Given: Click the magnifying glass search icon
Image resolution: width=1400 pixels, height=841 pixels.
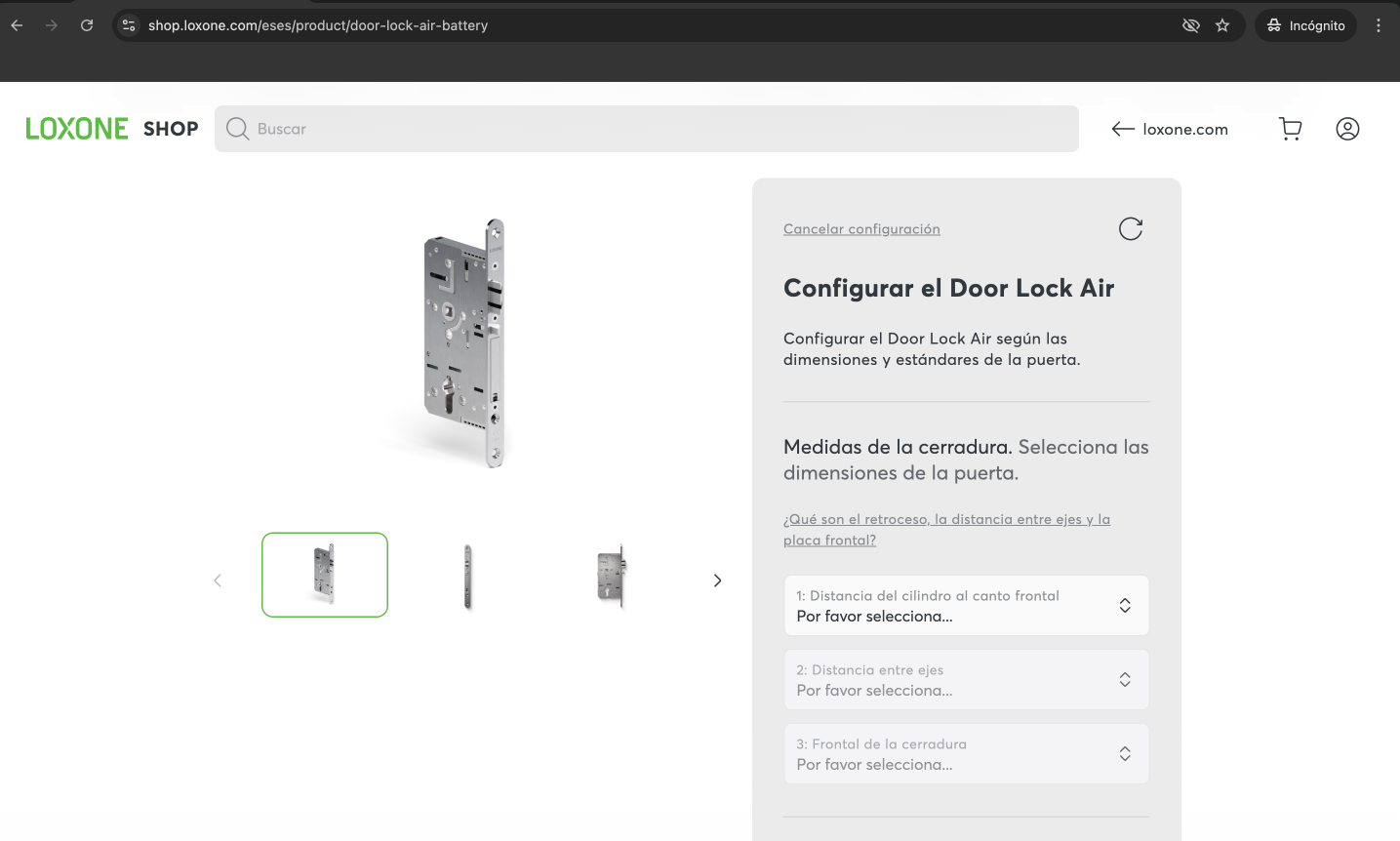Looking at the screenshot, I should (237, 129).
